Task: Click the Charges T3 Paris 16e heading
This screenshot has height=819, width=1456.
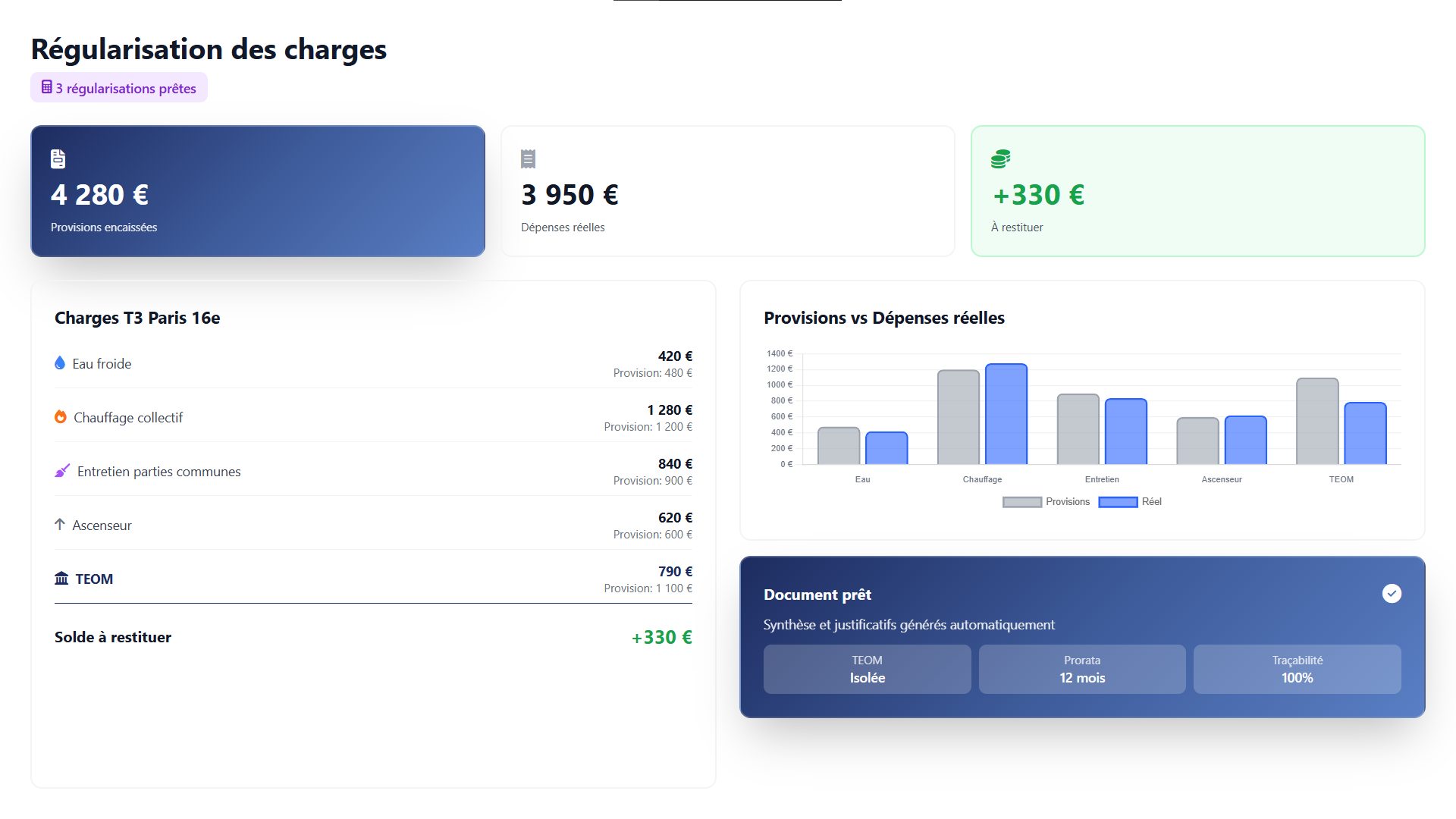Action: pos(137,318)
